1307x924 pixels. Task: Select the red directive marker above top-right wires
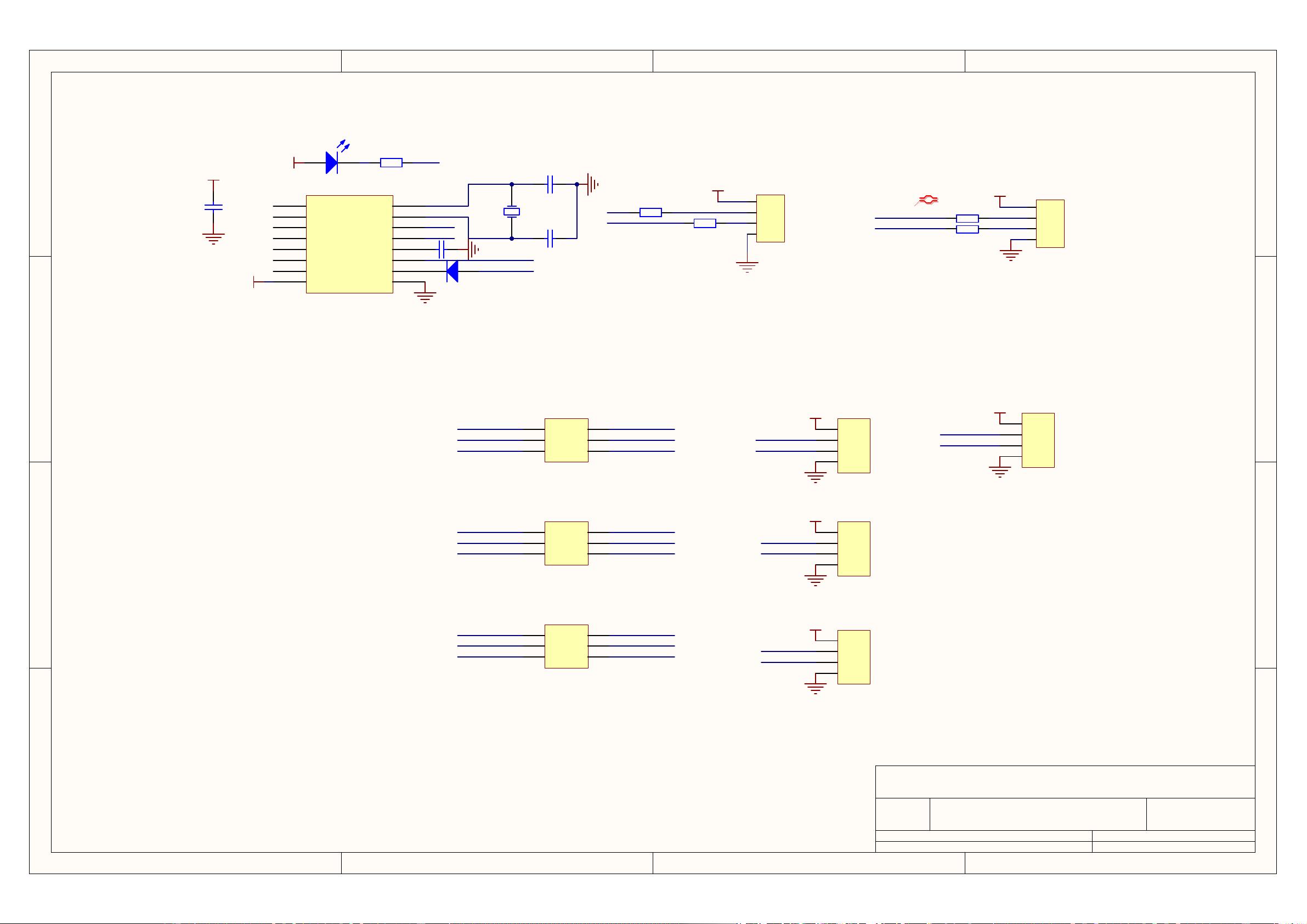tap(927, 200)
